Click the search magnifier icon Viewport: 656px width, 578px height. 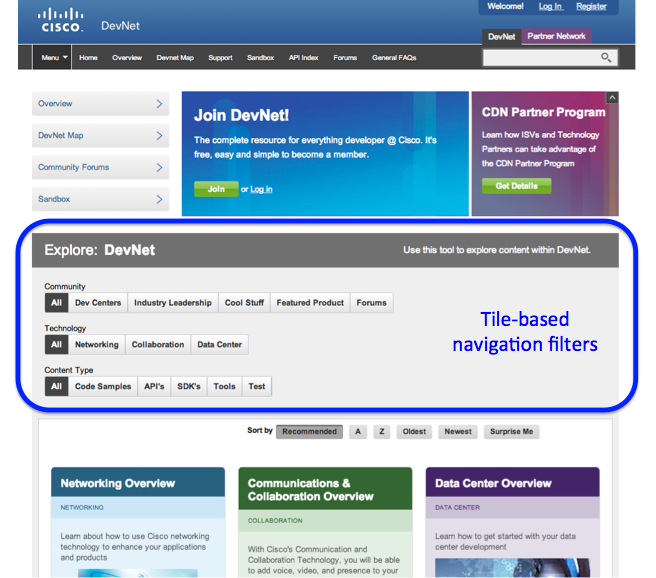click(606, 57)
